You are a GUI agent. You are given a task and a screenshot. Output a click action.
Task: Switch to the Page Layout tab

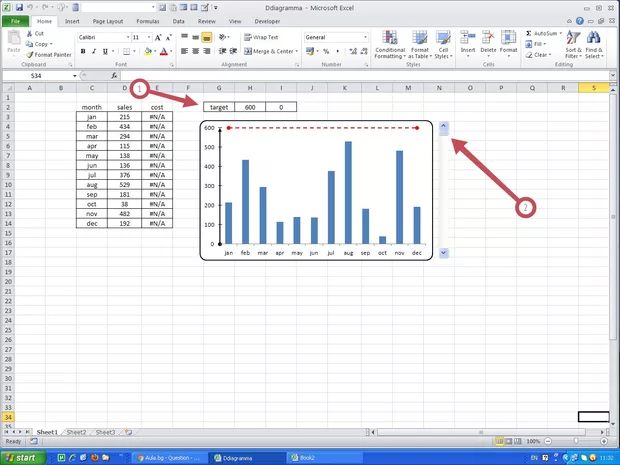(108, 21)
